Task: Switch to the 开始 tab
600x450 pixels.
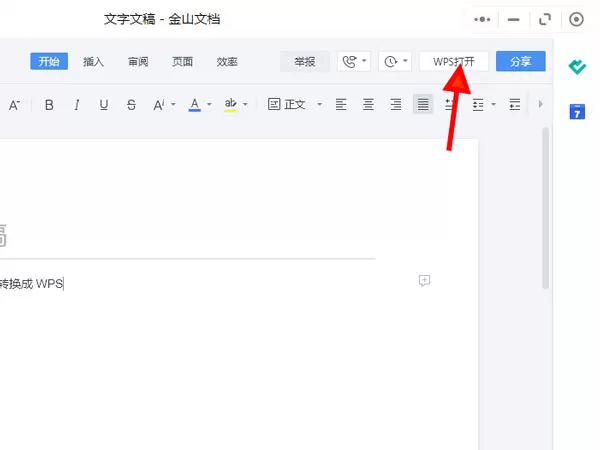Action: 49,61
